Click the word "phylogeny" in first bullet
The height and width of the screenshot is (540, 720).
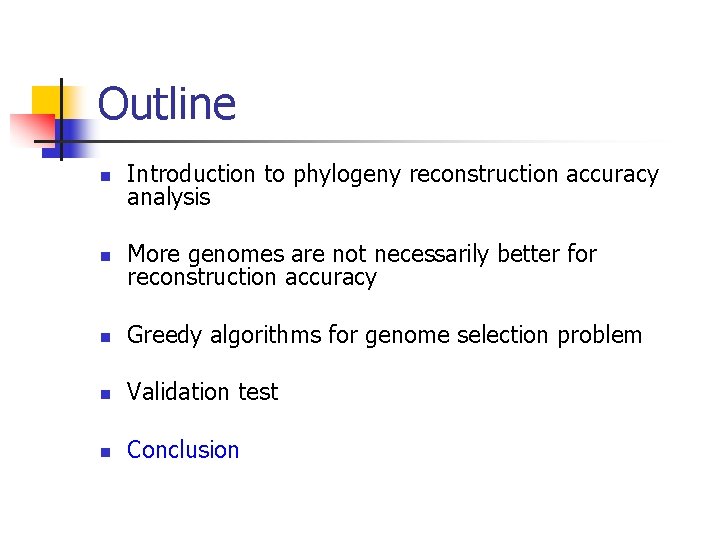point(347,175)
